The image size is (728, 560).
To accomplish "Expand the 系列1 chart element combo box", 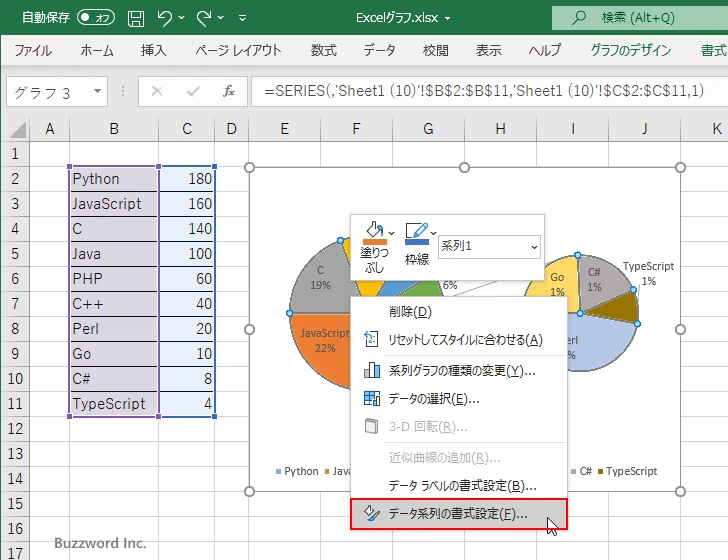I will coord(534,247).
